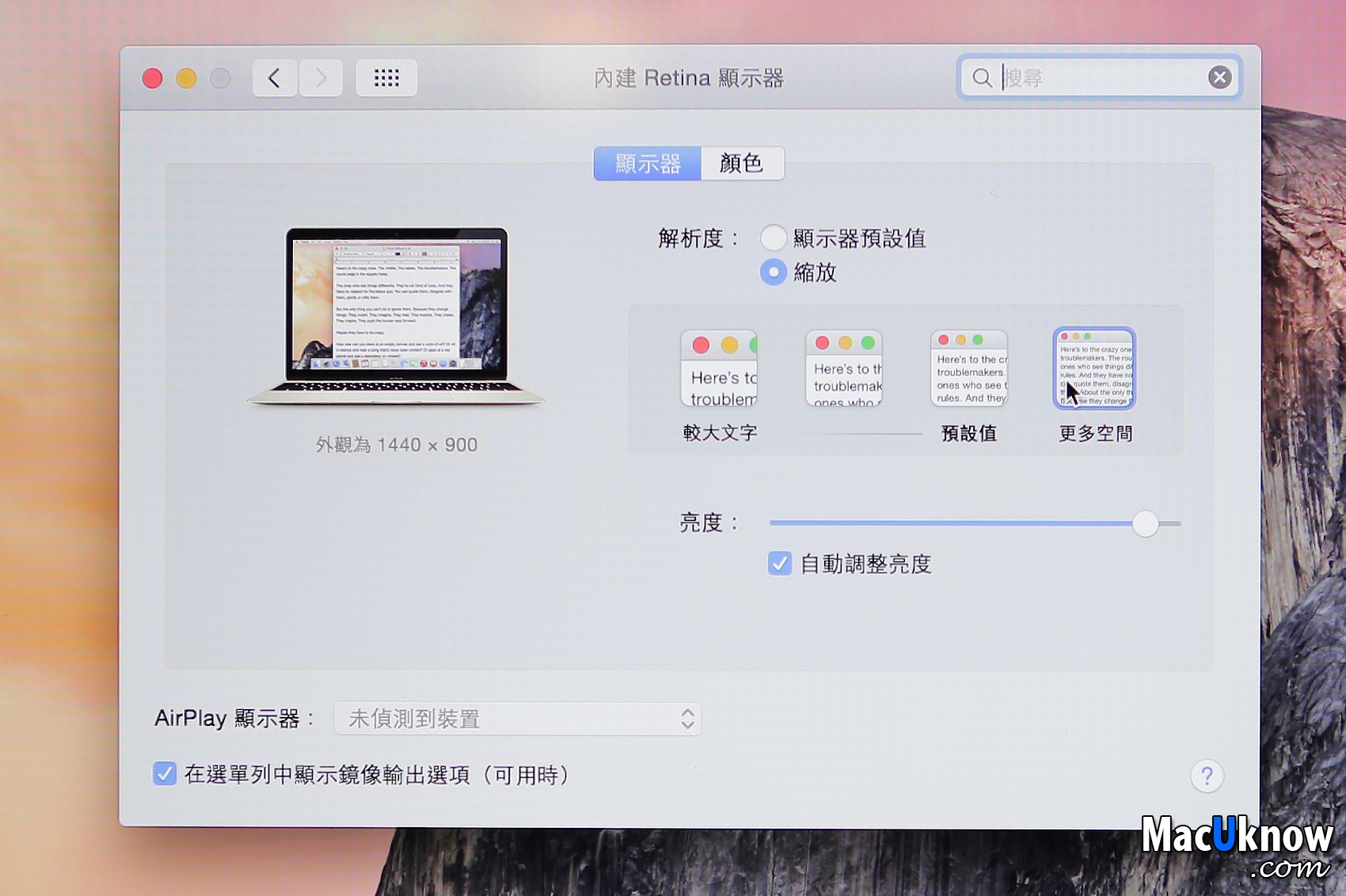Open the show-all preferences grid
Screen dimensions: 1346x896
[x=386, y=78]
